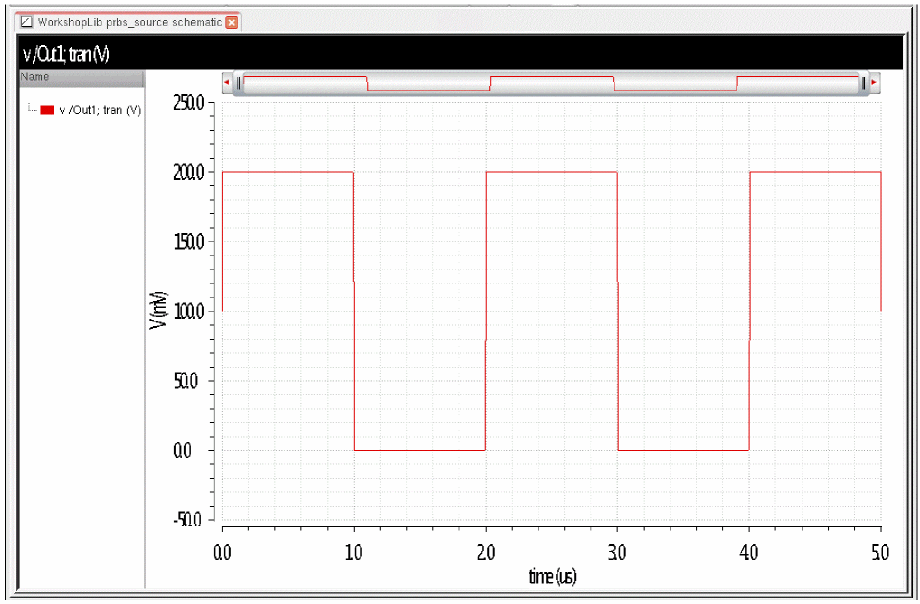This screenshot has width=920, height=604.
Task: Click the left handle of the overview slider
Action: (x=238, y=83)
